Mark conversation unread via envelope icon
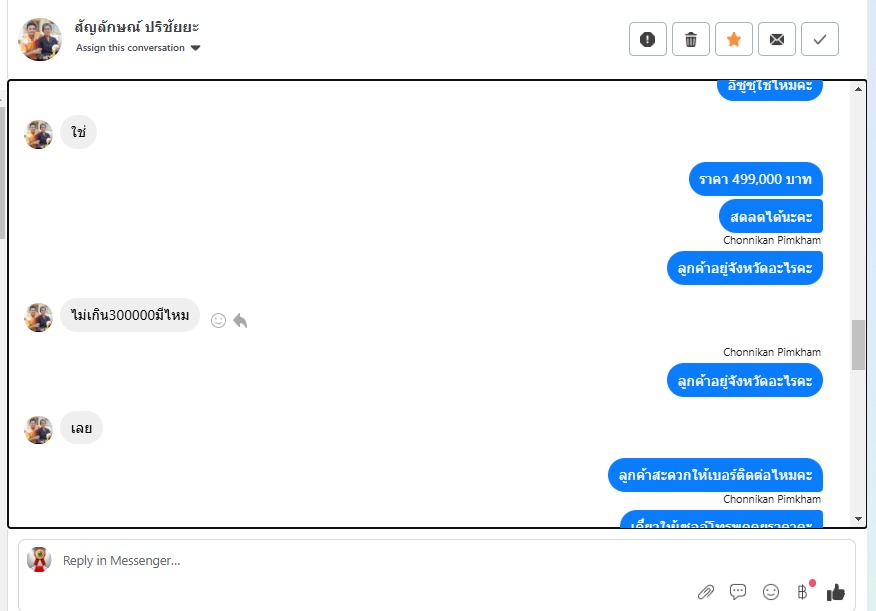Image resolution: width=876 pixels, height=611 pixels. click(x=777, y=39)
